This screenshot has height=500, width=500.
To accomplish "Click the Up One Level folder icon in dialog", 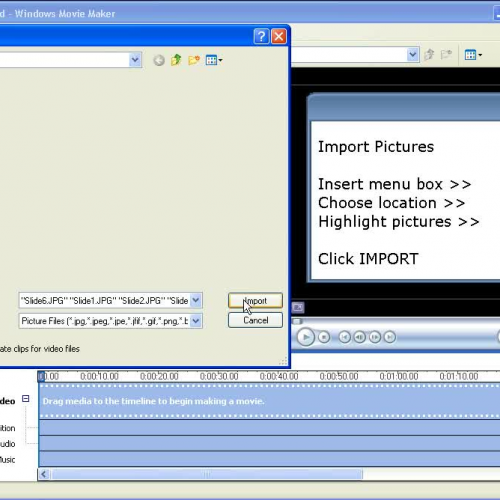I will point(176,60).
